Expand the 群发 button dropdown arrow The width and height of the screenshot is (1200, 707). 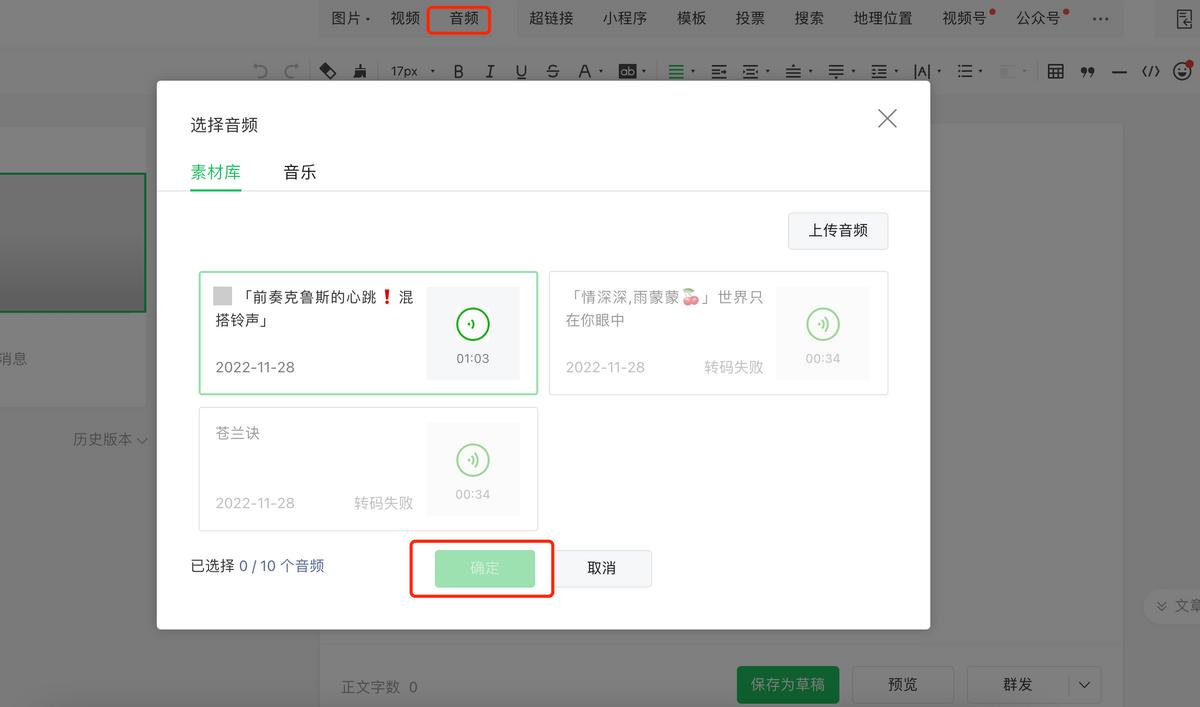click(1083, 684)
